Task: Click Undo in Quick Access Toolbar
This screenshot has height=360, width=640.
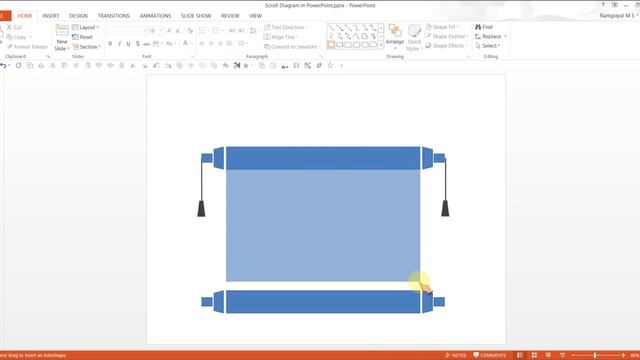Action: [x=3, y=65]
